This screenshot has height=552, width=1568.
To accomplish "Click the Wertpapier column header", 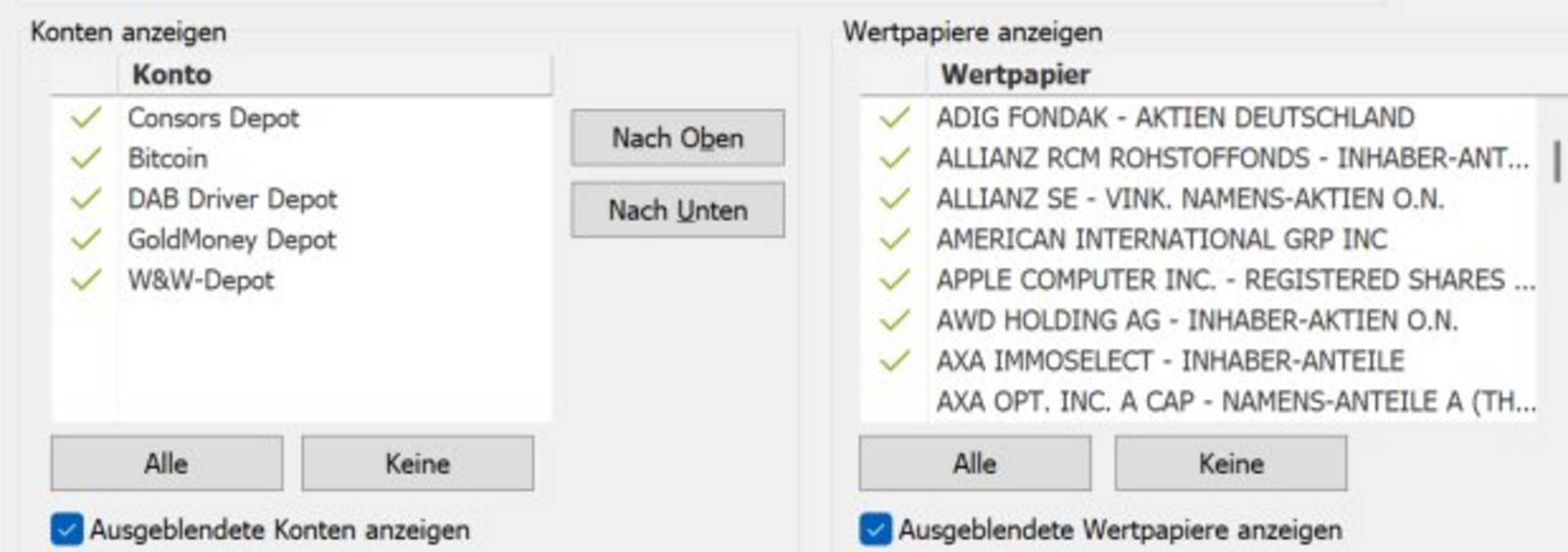I will pyautogui.click(x=1247, y=74).
